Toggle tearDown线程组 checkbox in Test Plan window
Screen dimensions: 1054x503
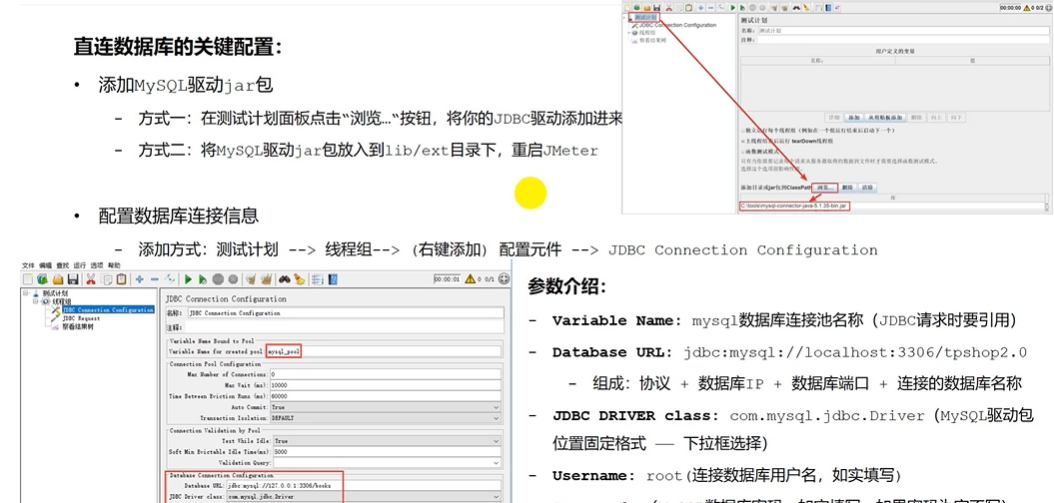tap(743, 141)
